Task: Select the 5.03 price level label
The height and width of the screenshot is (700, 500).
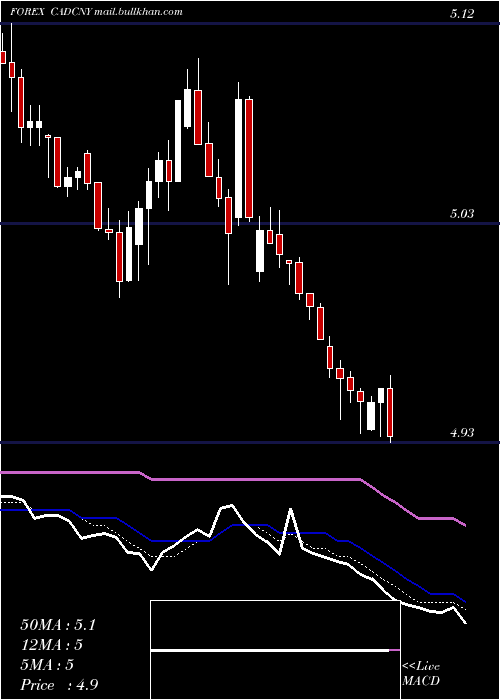Action: tap(462, 214)
